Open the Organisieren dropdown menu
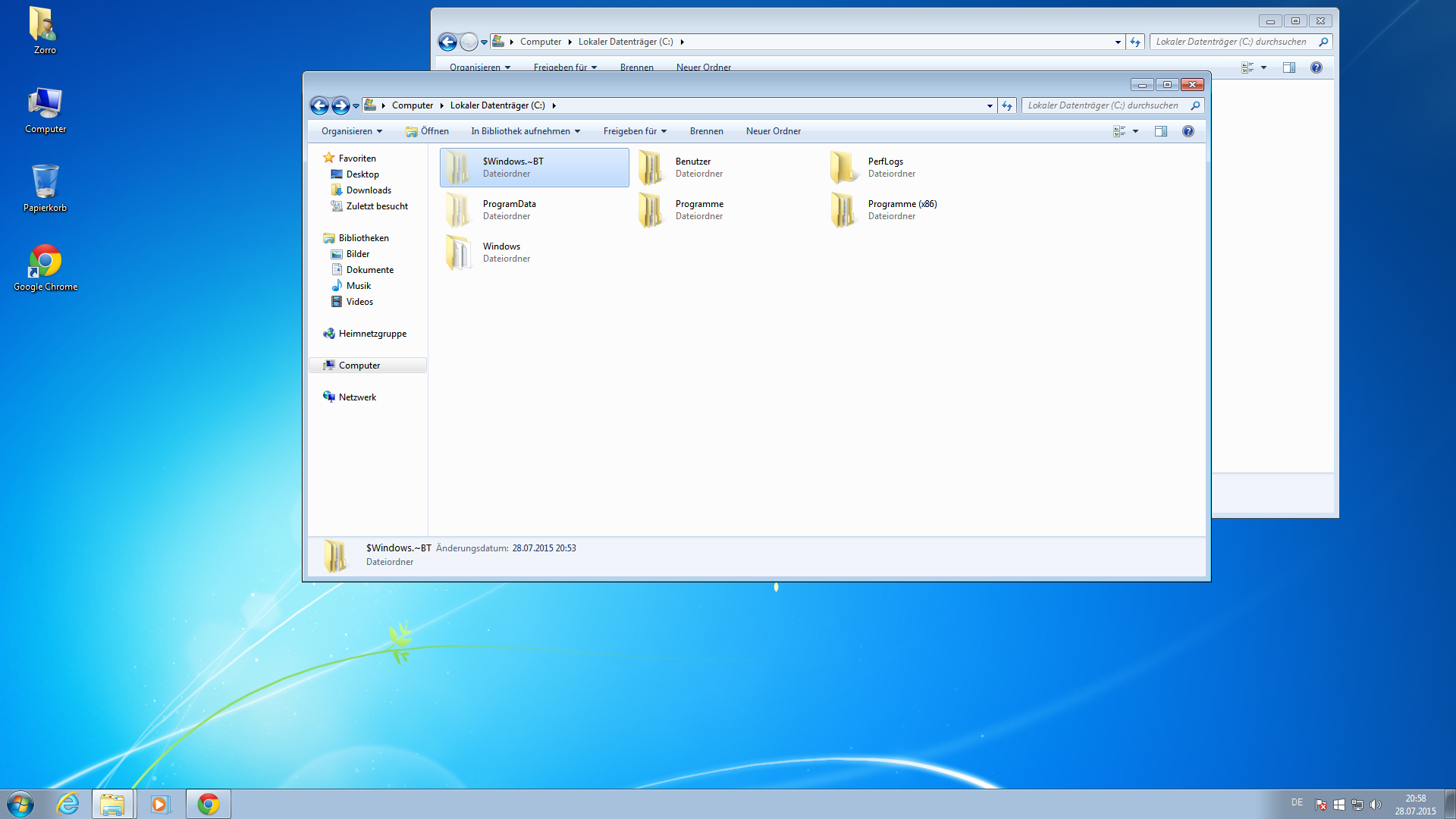The width and height of the screenshot is (1456, 819). (x=351, y=131)
